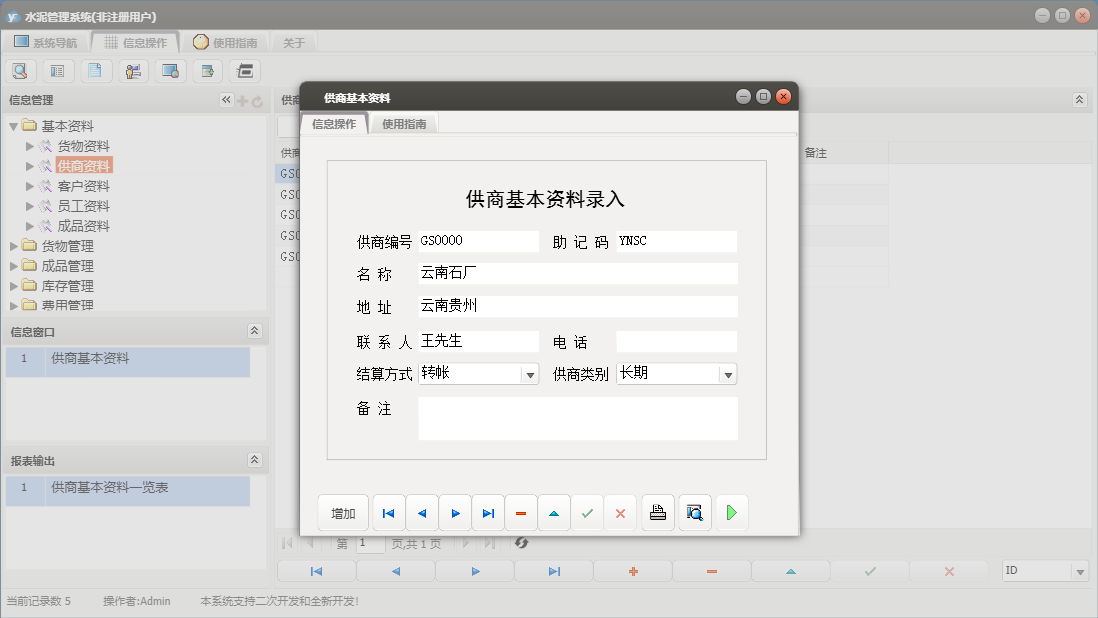Select the search magnifier tool in the toolbar
Viewport: 1098px width, 618px height.
tap(20, 71)
